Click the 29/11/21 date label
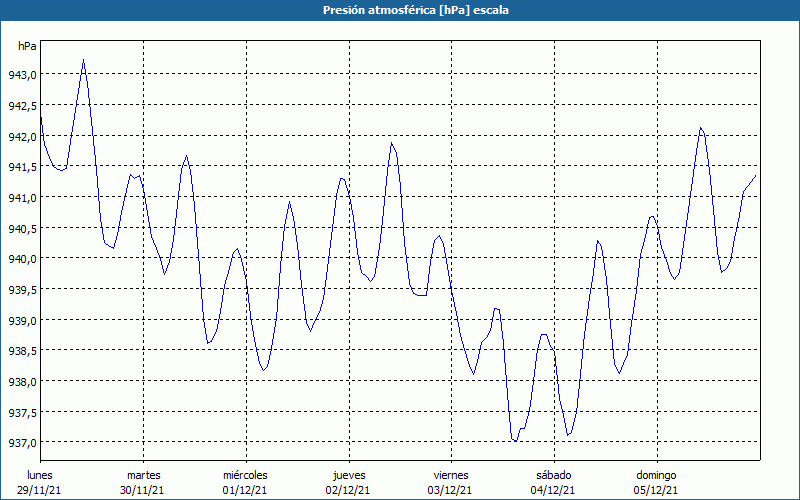This screenshot has height=500, width=800. [x=39, y=490]
